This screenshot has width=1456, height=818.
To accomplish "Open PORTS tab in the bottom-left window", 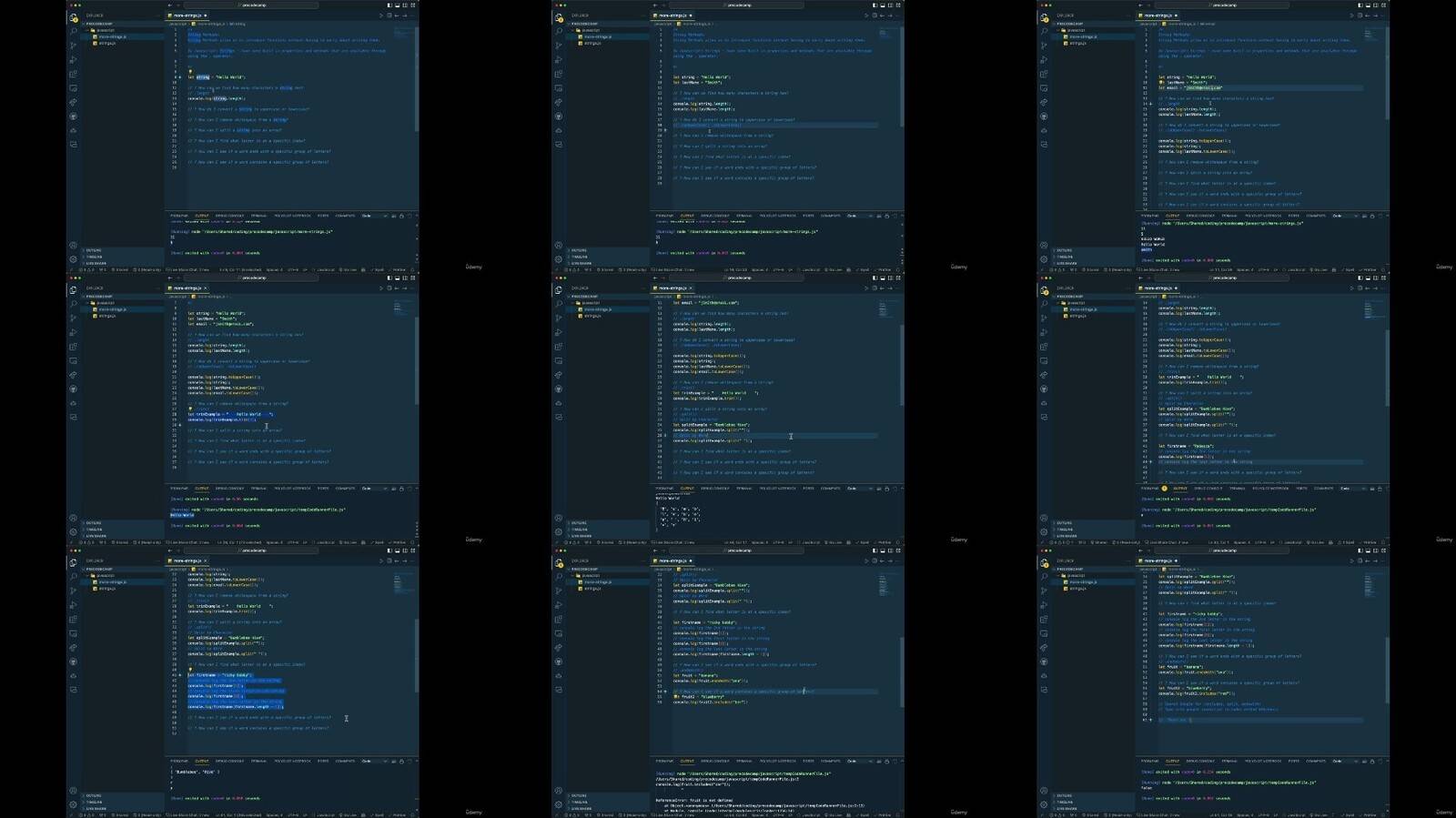I will pyautogui.click(x=323, y=761).
